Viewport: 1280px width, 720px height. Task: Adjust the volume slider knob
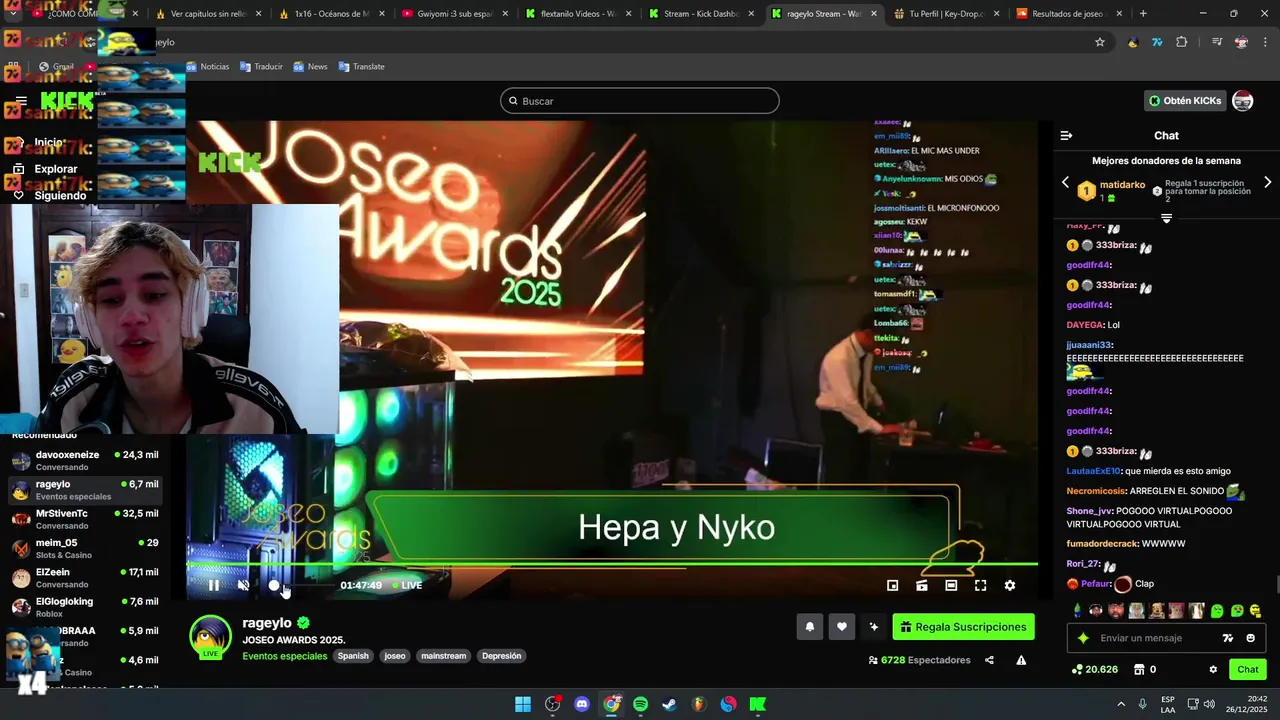[x=274, y=585]
